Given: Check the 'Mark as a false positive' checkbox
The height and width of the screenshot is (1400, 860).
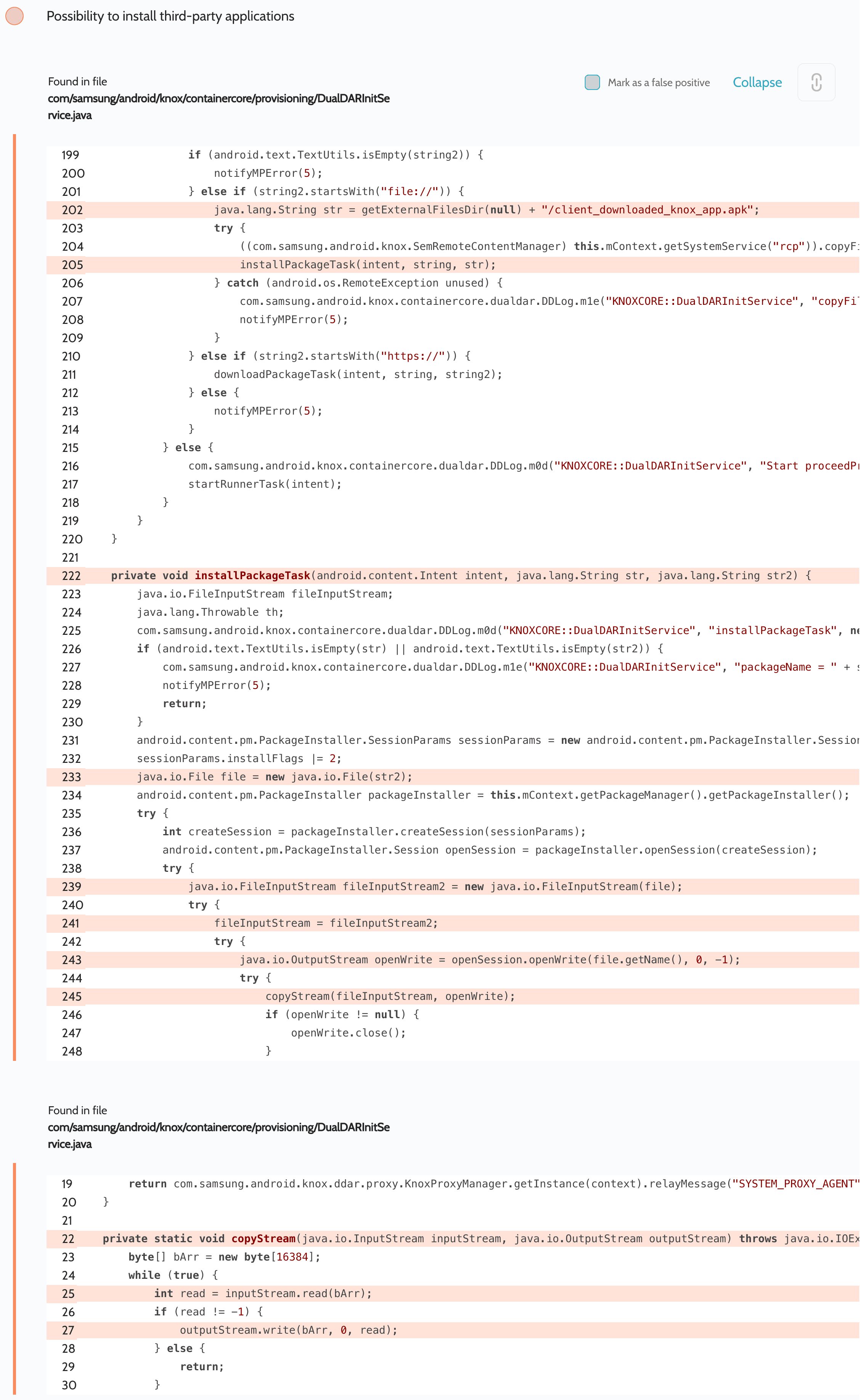Looking at the screenshot, I should click(x=592, y=82).
